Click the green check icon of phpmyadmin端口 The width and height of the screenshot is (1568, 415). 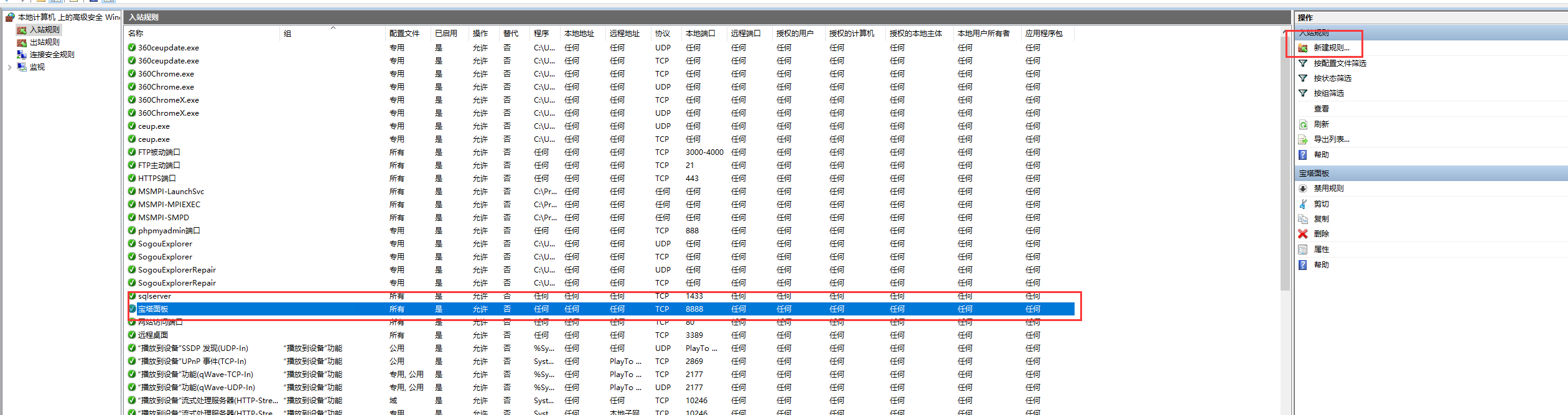coord(132,230)
